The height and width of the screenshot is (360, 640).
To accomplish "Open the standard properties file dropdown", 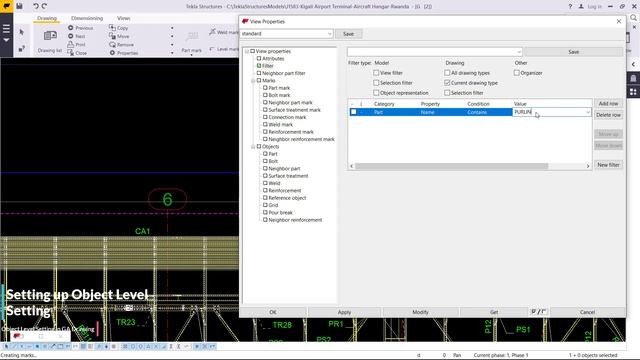I will pyautogui.click(x=329, y=33).
